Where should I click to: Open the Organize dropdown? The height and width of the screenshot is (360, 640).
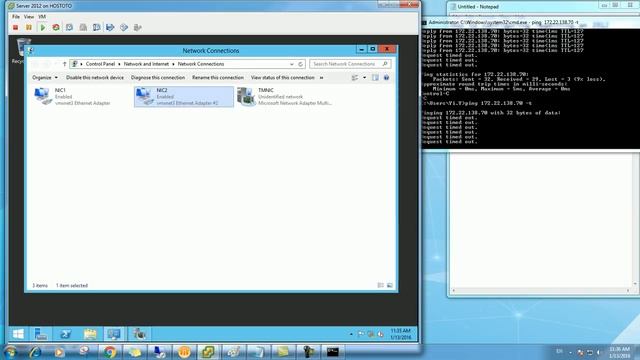click(45, 78)
